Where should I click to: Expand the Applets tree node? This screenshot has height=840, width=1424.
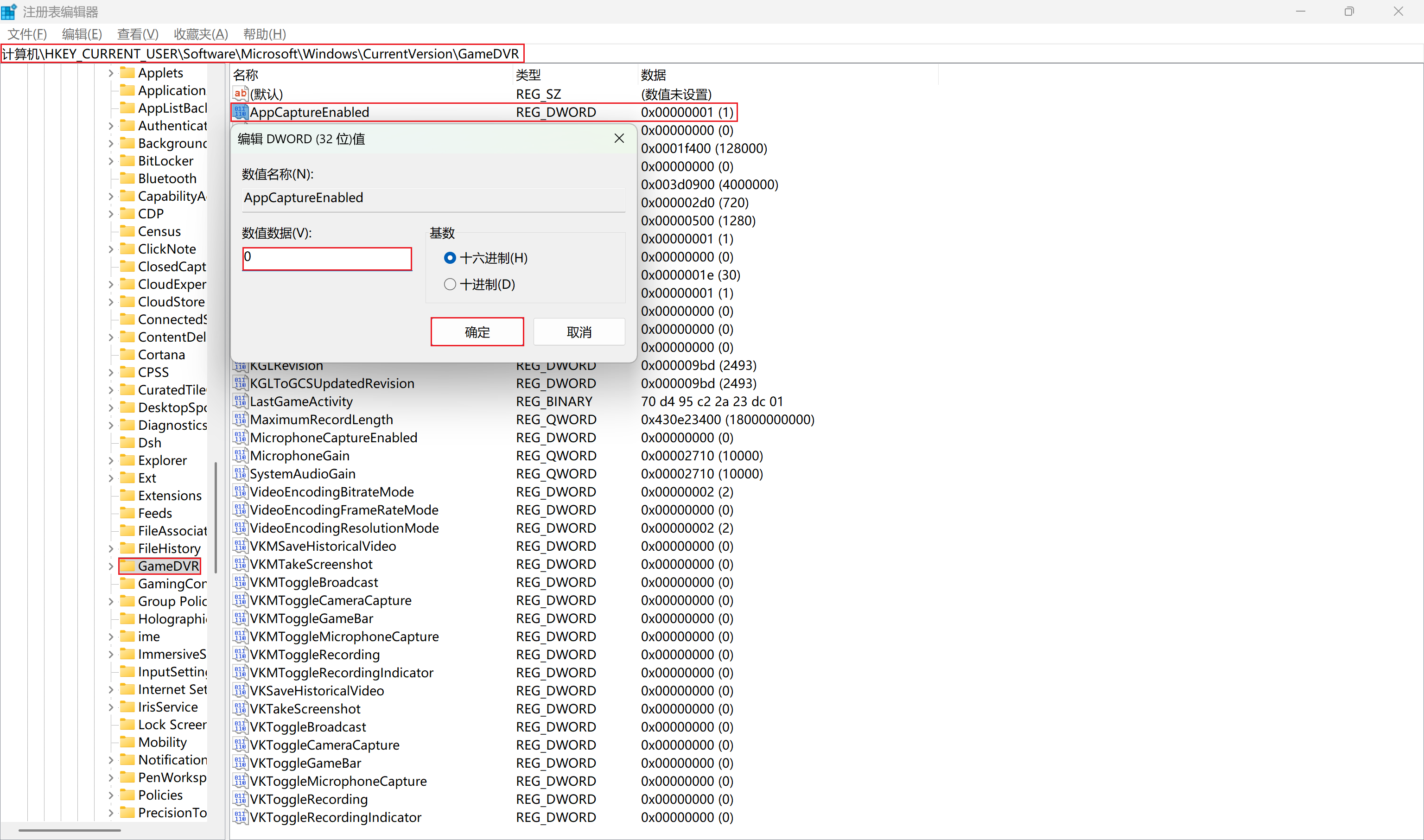(111, 73)
